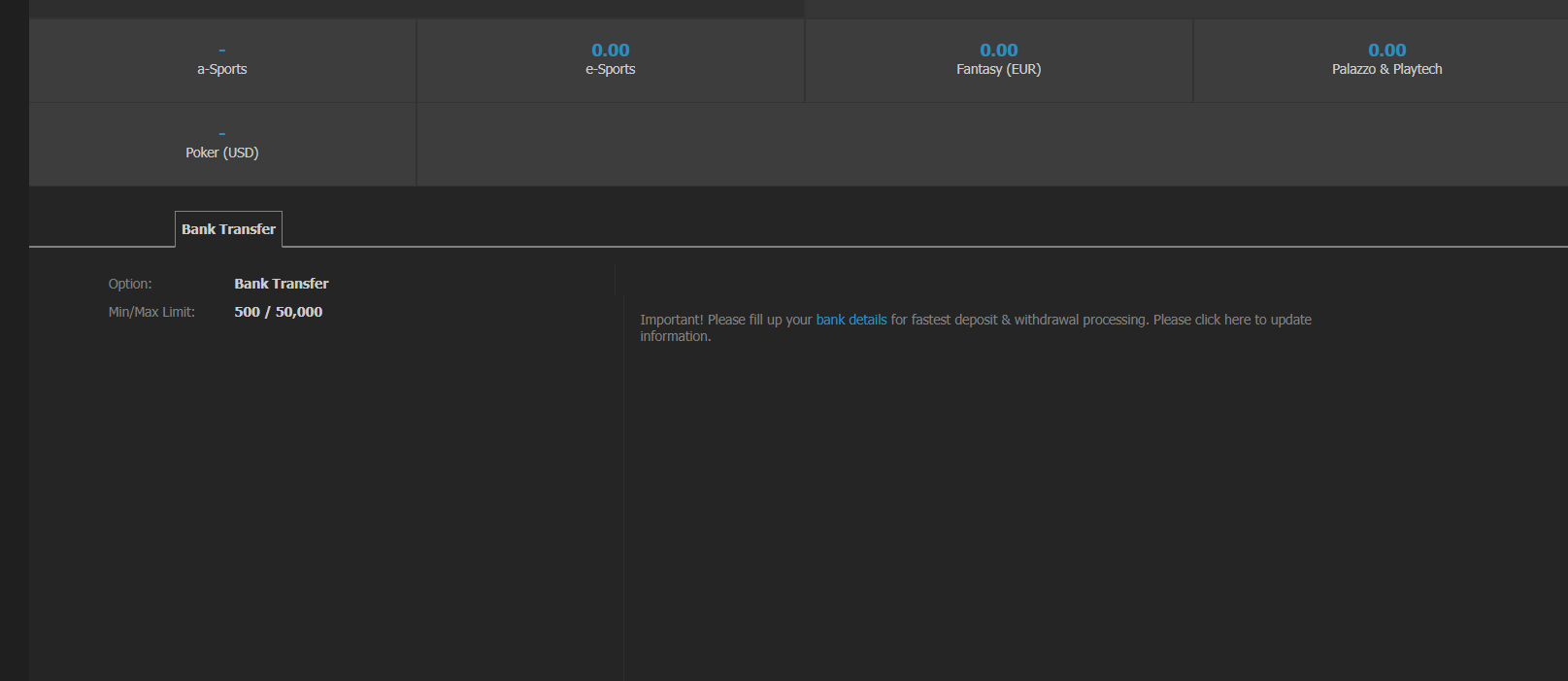Click the 'Important! Please fill up your' notice text
1568x681 pixels.
[x=726, y=320]
